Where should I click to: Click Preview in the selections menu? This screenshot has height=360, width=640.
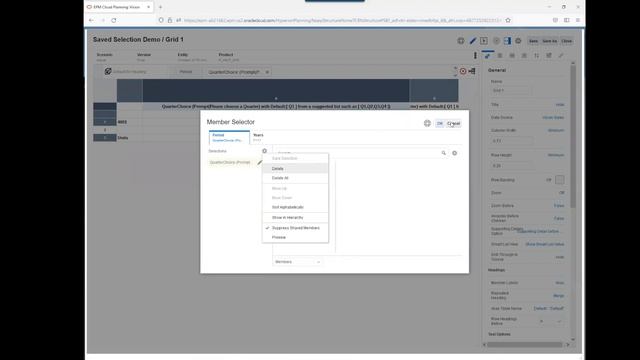click(295, 237)
